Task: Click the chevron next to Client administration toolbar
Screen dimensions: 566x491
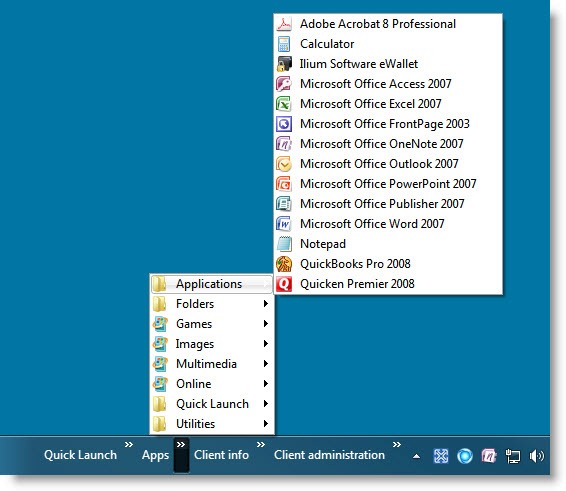Action: [397, 445]
